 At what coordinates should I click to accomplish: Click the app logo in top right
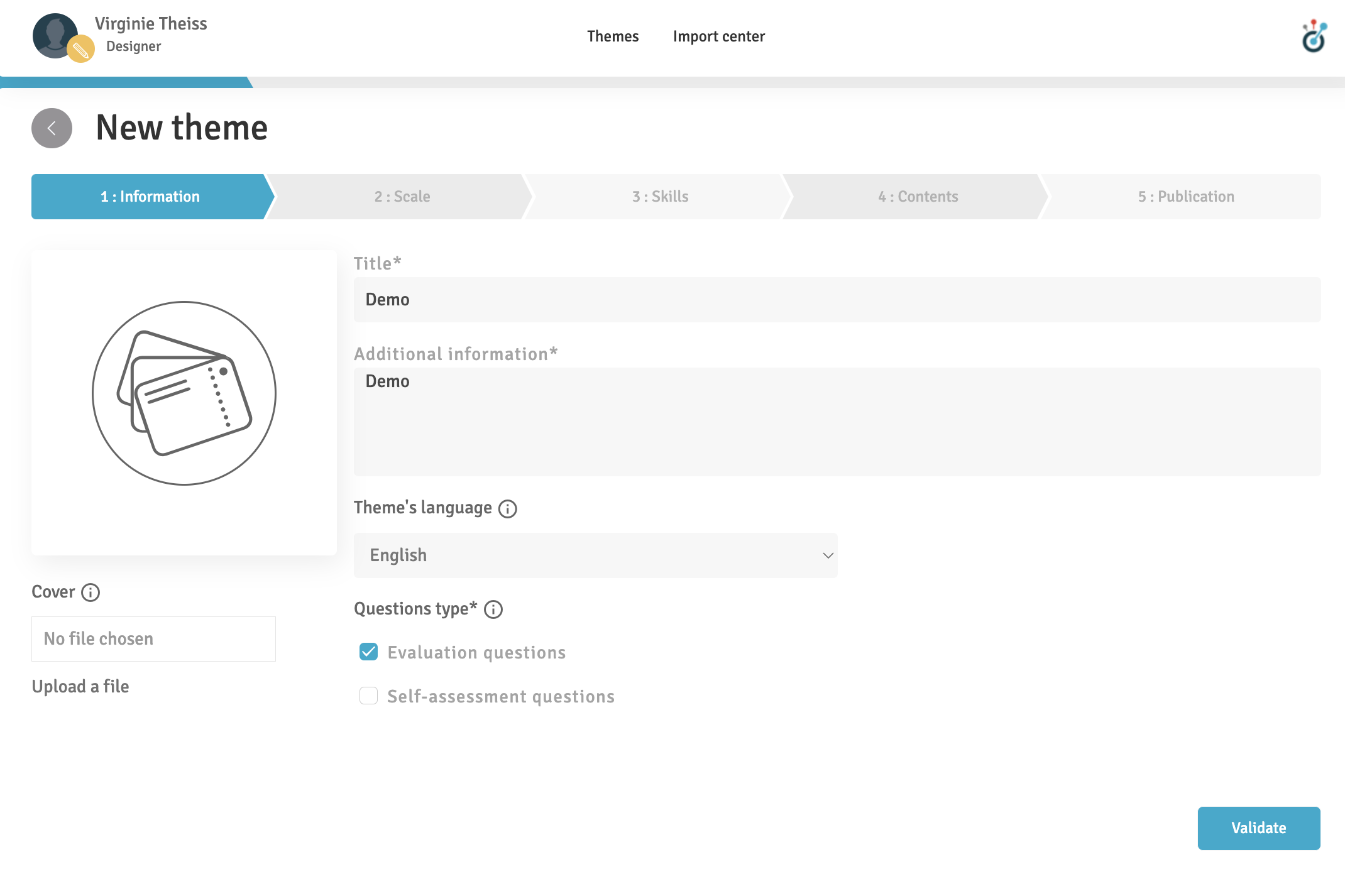(x=1314, y=36)
